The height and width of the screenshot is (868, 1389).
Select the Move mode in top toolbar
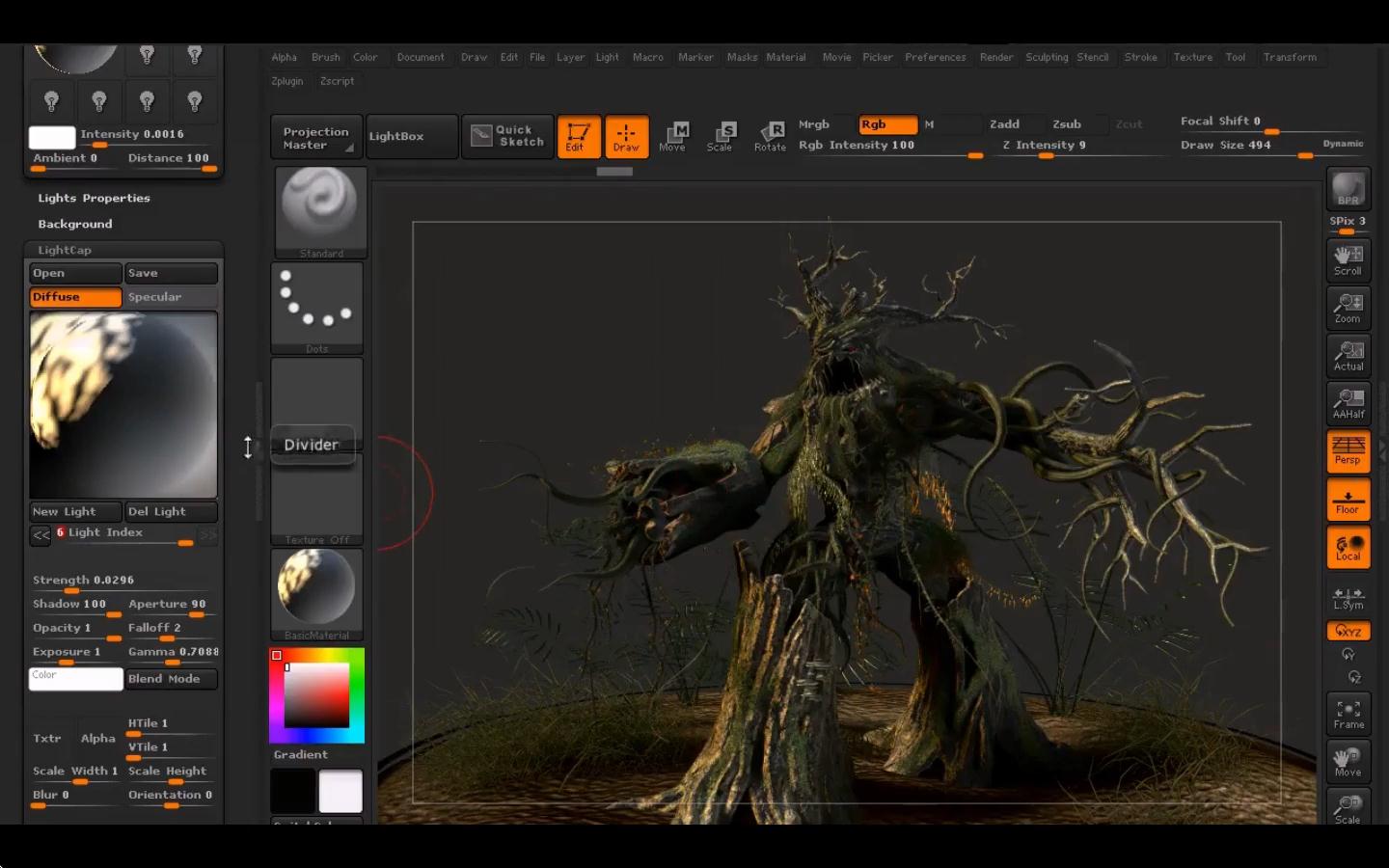click(673, 136)
